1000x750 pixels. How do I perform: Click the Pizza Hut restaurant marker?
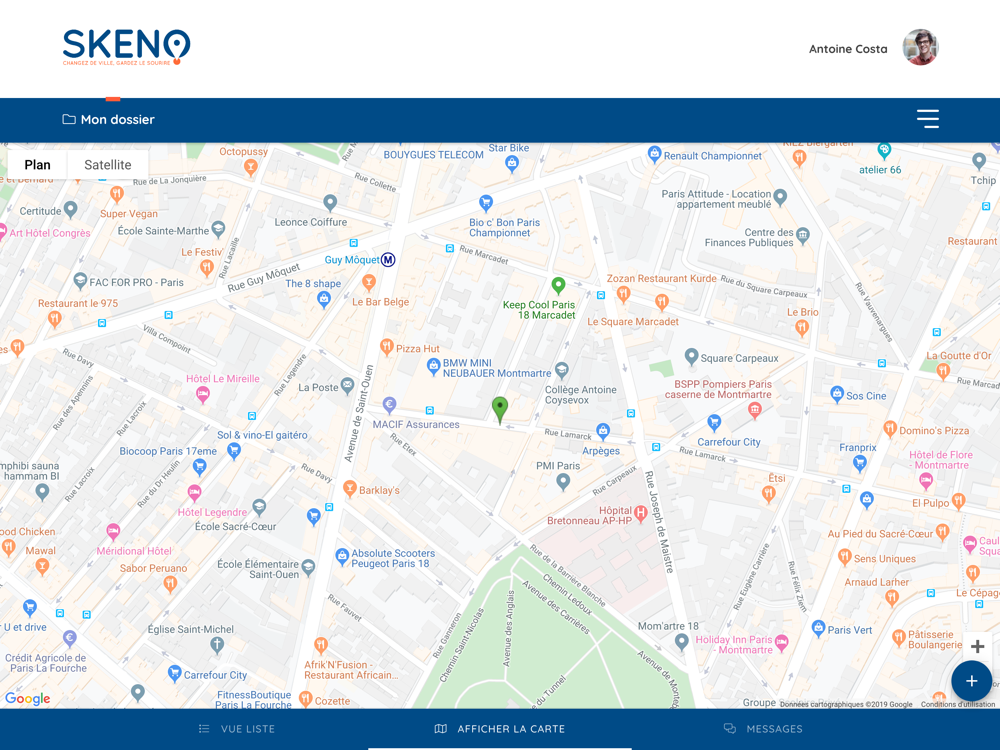click(386, 347)
